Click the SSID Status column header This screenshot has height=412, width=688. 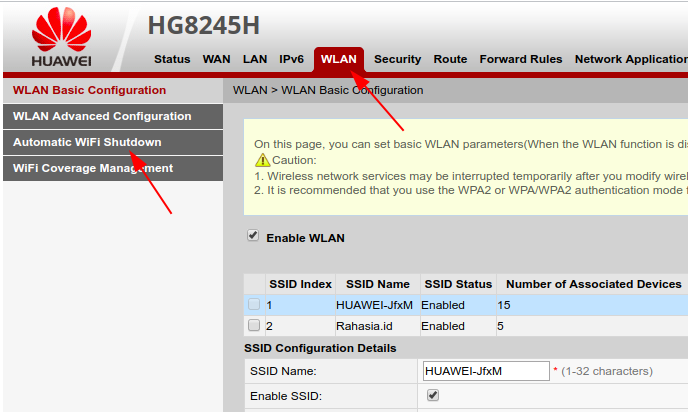pos(458,284)
